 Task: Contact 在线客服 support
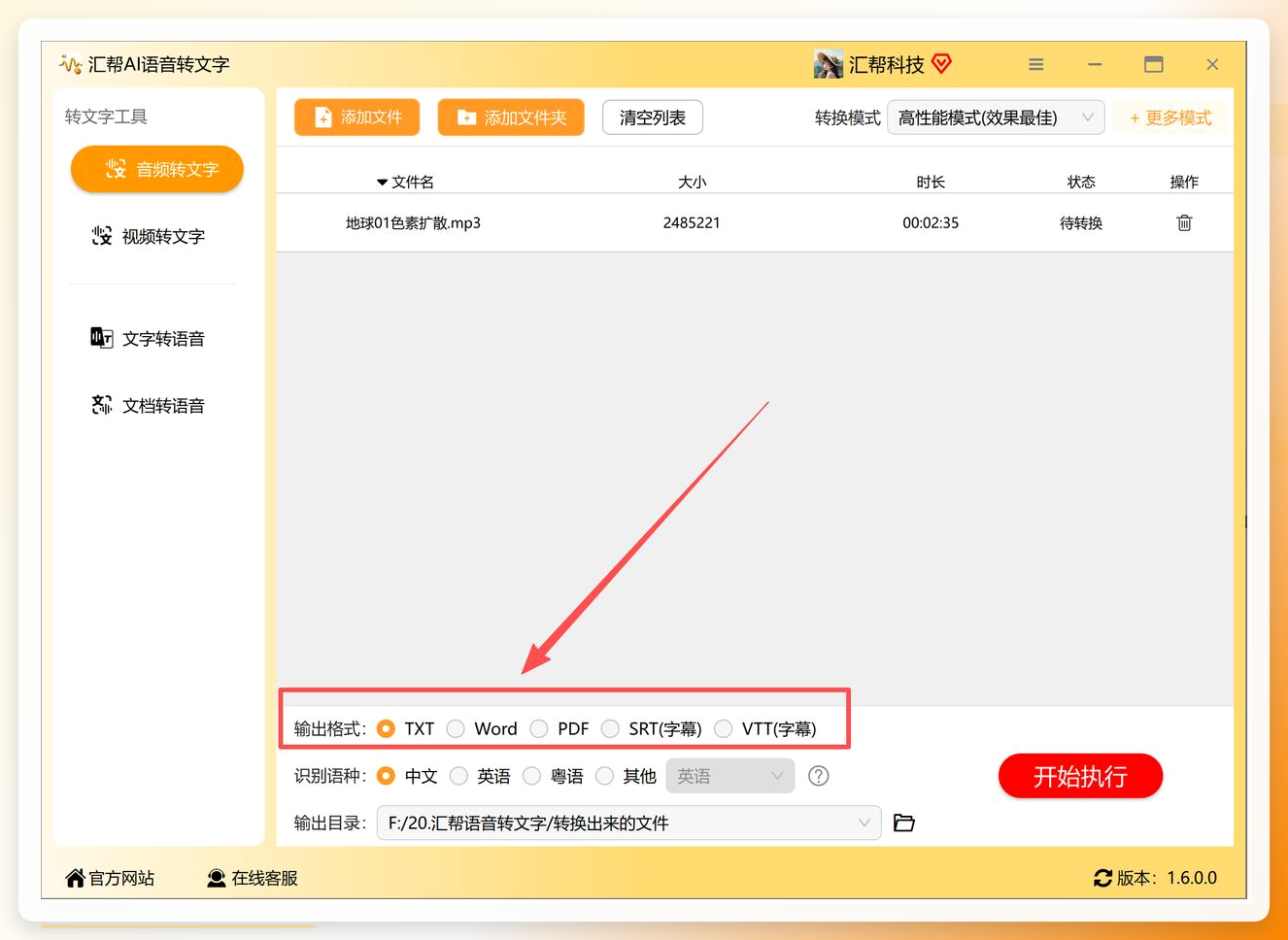point(253,878)
